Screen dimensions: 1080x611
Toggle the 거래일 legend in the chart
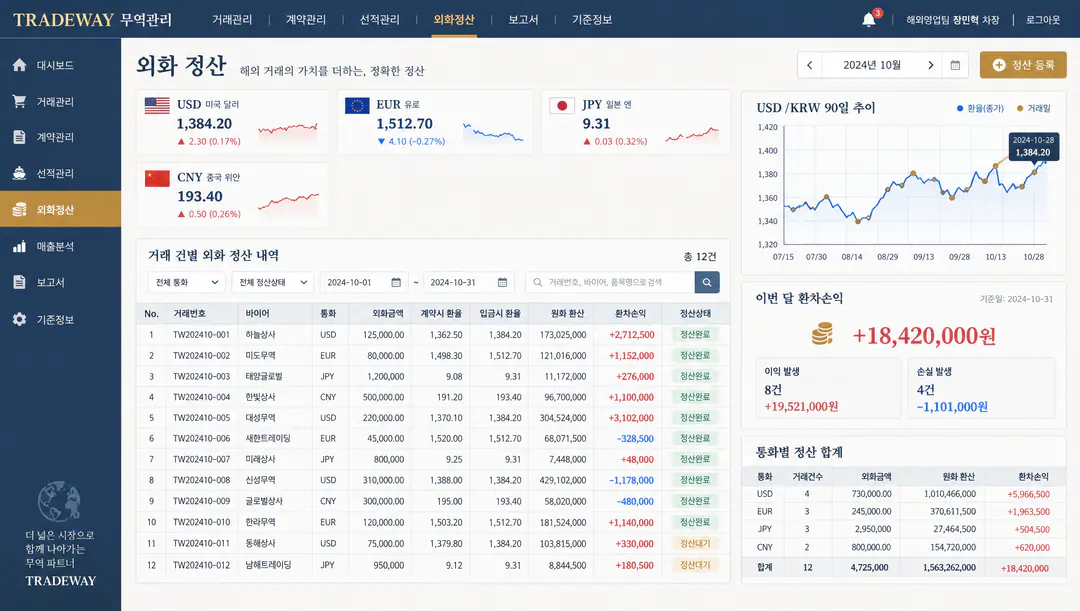click(1033, 108)
